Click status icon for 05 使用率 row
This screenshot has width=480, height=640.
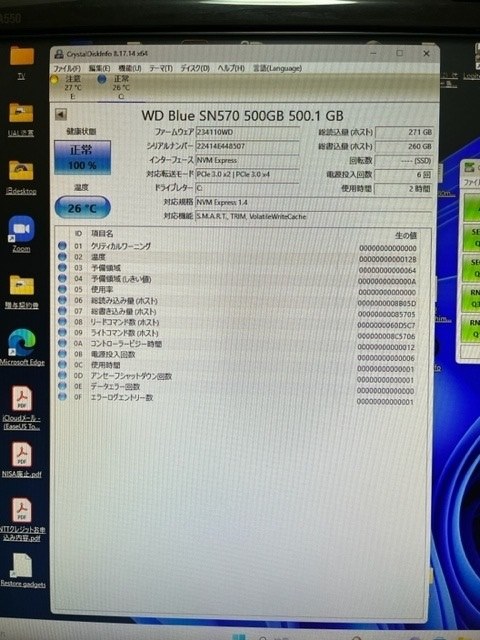(62, 289)
